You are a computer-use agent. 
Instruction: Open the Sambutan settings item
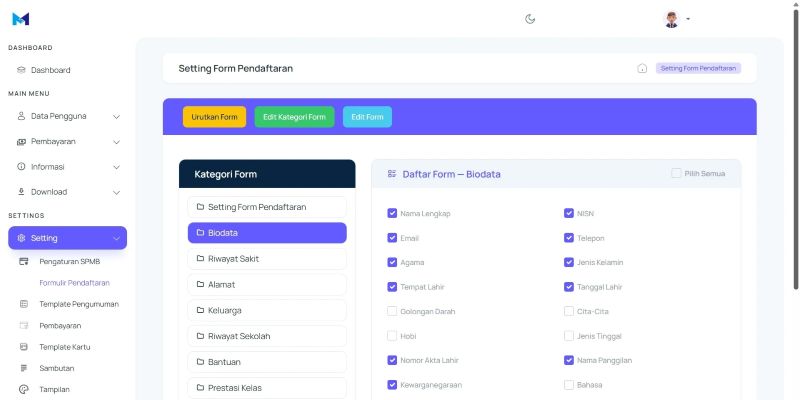click(x=59, y=368)
